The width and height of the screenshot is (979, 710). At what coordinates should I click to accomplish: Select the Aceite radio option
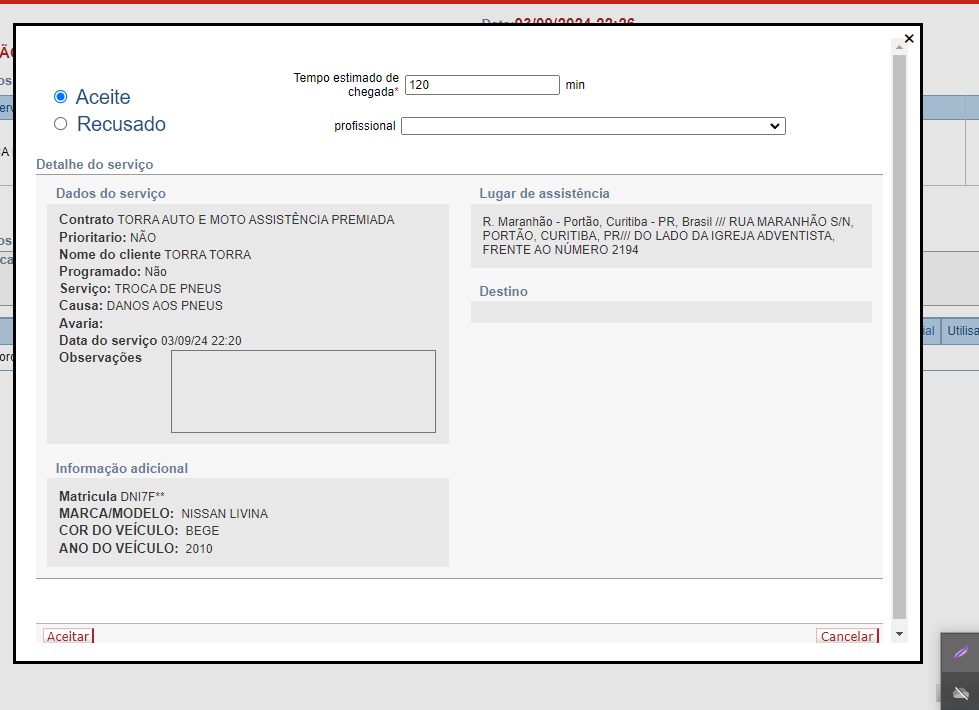click(61, 97)
